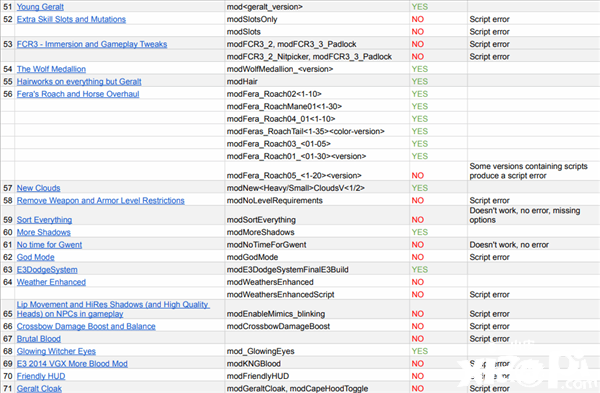This screenshot has height=393, width=600.
Task: Select Script error note in God Mode row
Action: coord(533,257)
